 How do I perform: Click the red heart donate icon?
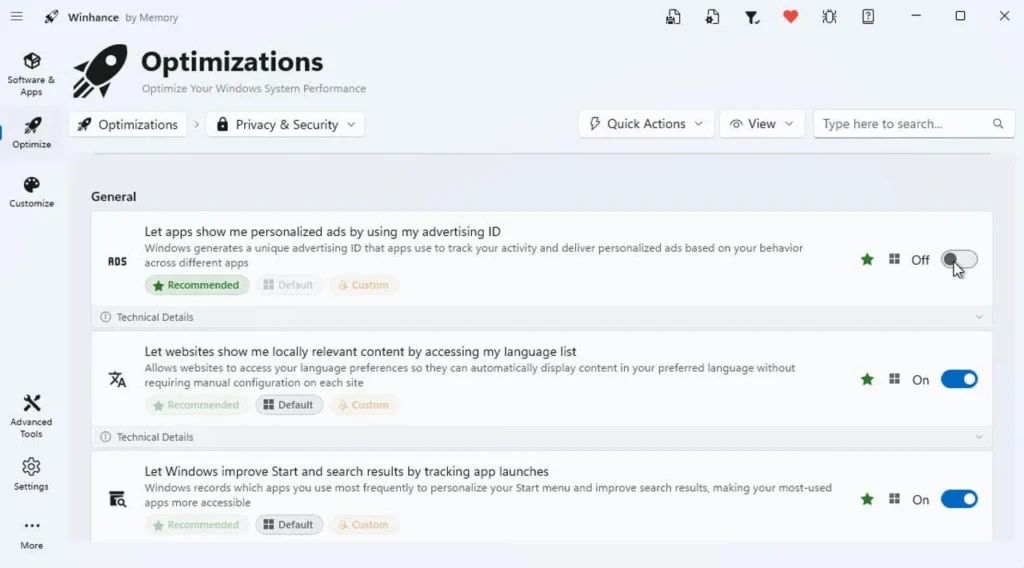point(790,17)
